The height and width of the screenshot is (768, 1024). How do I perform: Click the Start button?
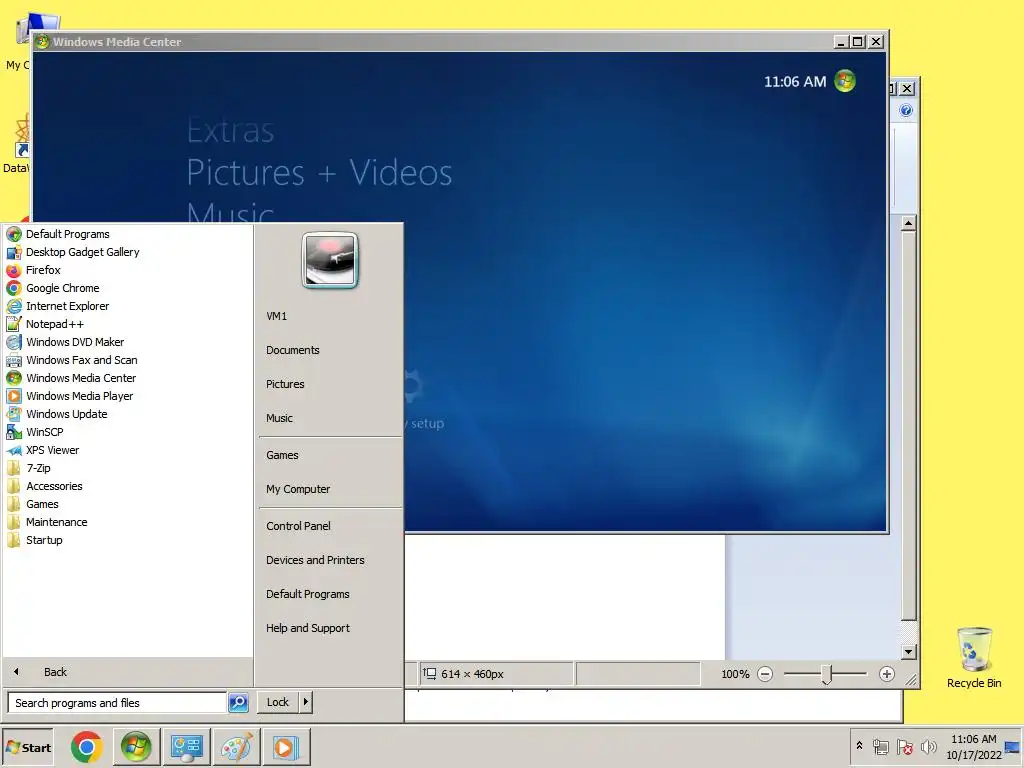(28, 748)
